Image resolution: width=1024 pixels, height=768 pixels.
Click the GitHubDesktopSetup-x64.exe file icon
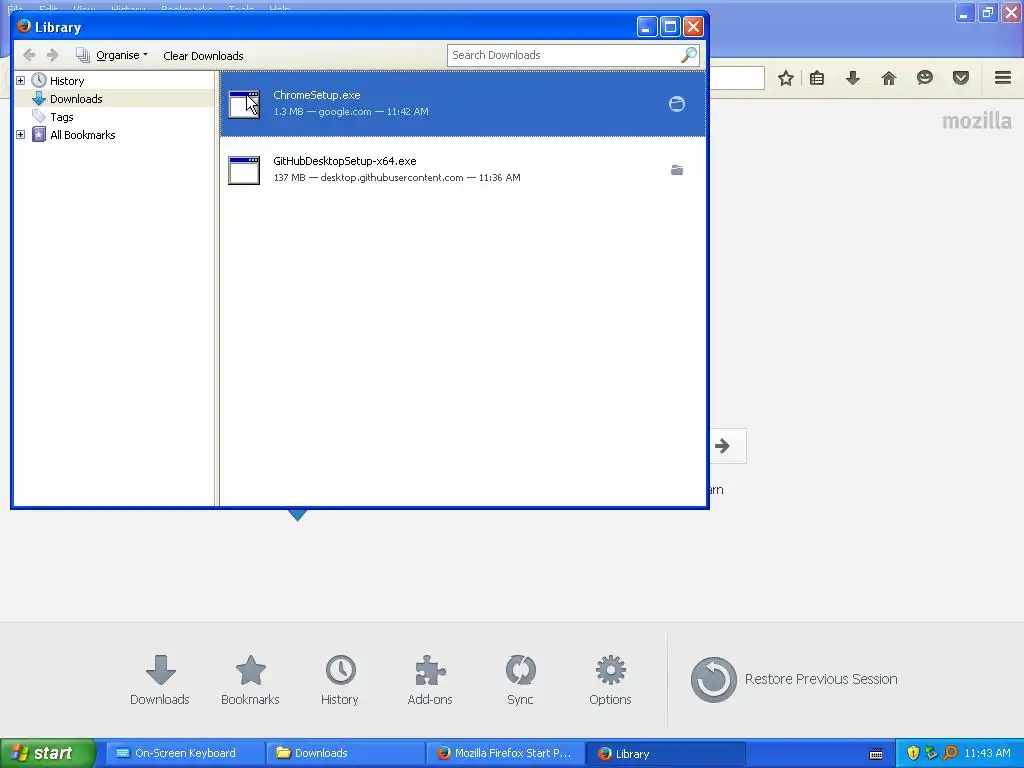244,170
